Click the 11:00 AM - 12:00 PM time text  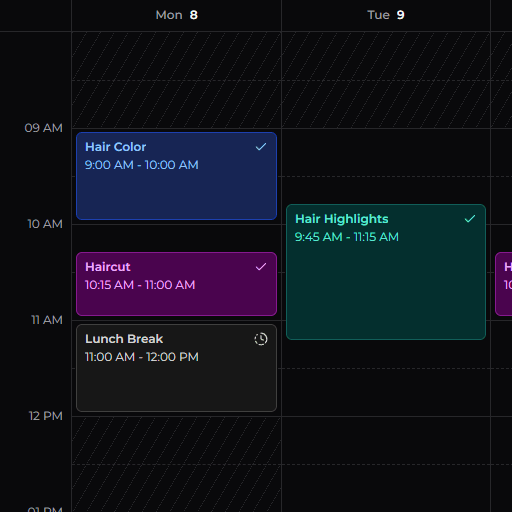pos(142,357)
